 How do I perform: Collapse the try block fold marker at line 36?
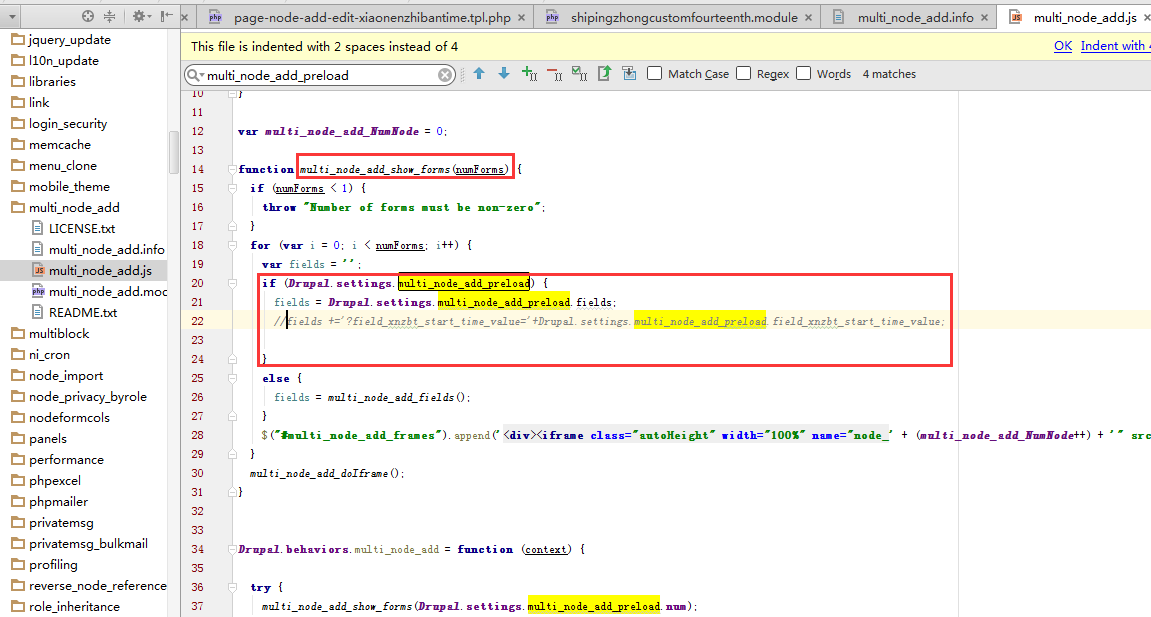[232, 588]
